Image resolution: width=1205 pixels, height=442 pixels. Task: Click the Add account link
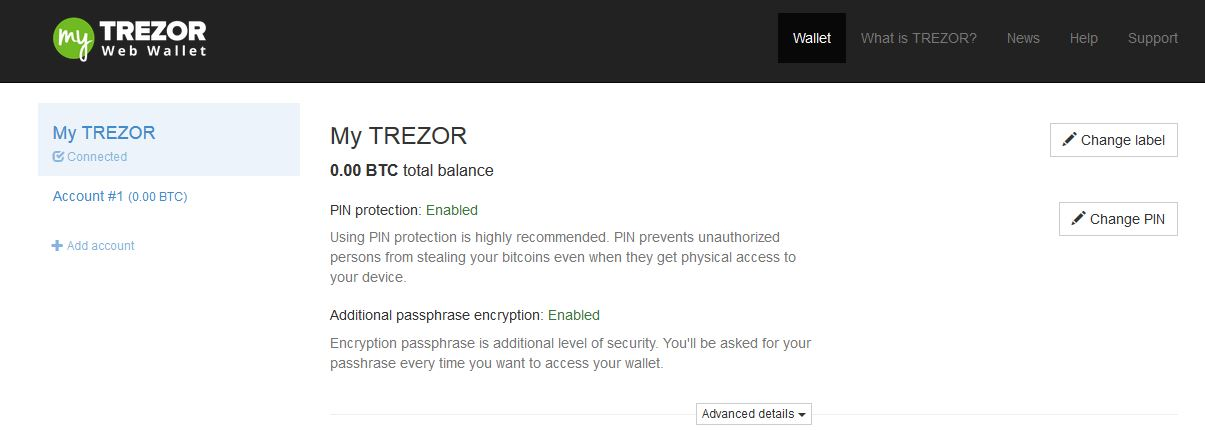93,245
